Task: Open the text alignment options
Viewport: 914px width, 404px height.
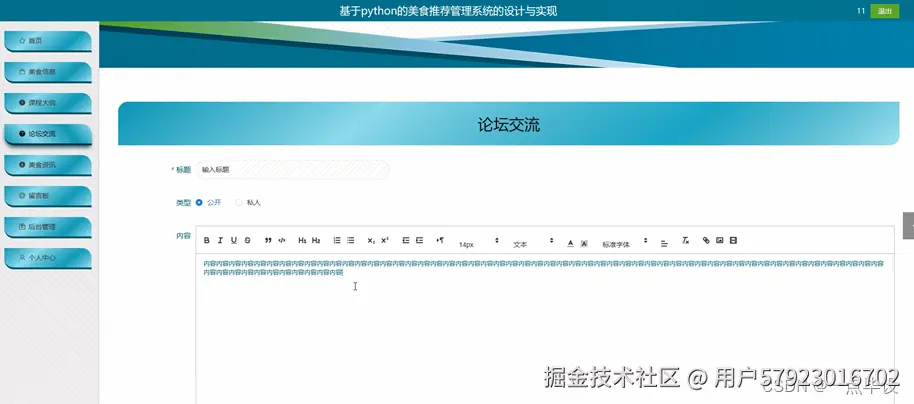Action: (x=664, y=244)
